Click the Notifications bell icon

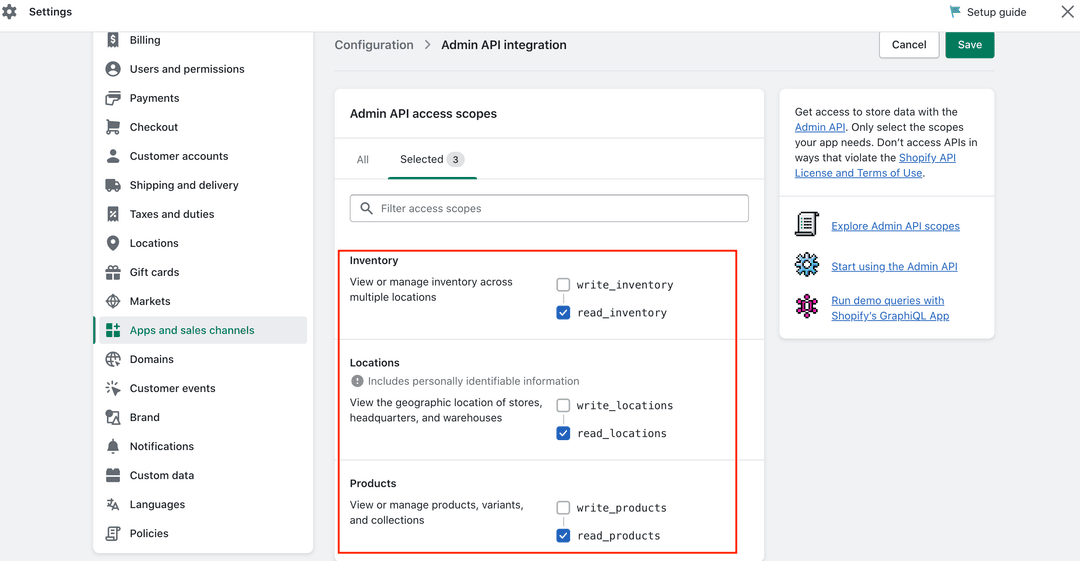pyautogui.click(x=113, y=447)
